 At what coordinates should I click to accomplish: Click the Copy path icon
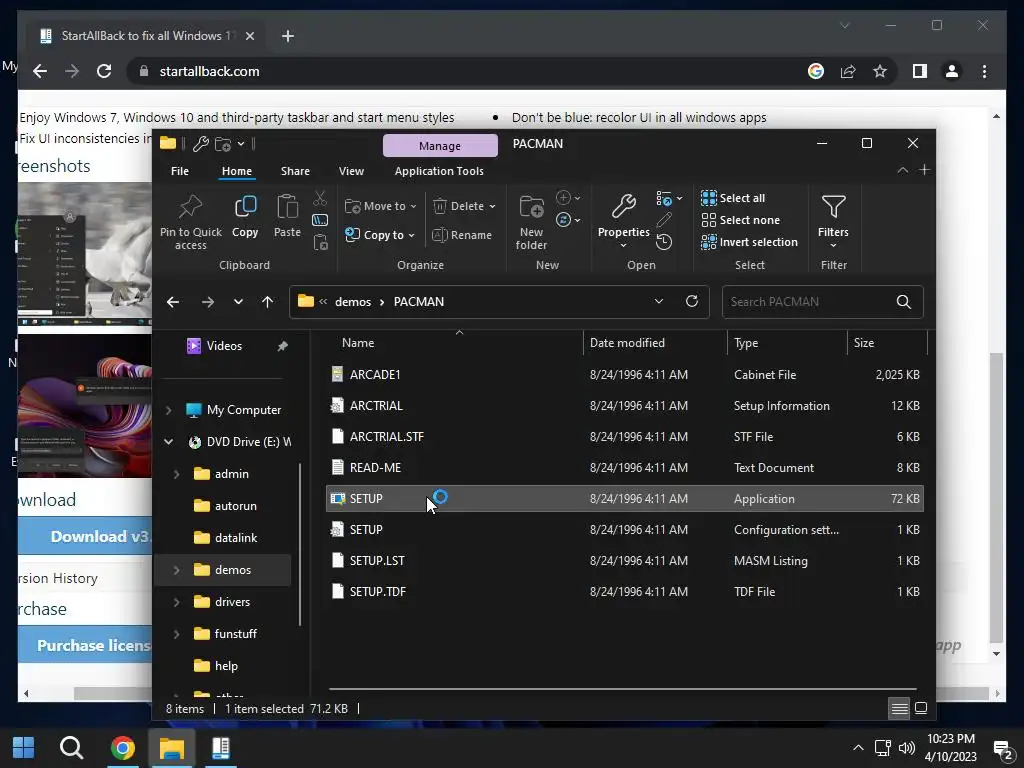320,221
